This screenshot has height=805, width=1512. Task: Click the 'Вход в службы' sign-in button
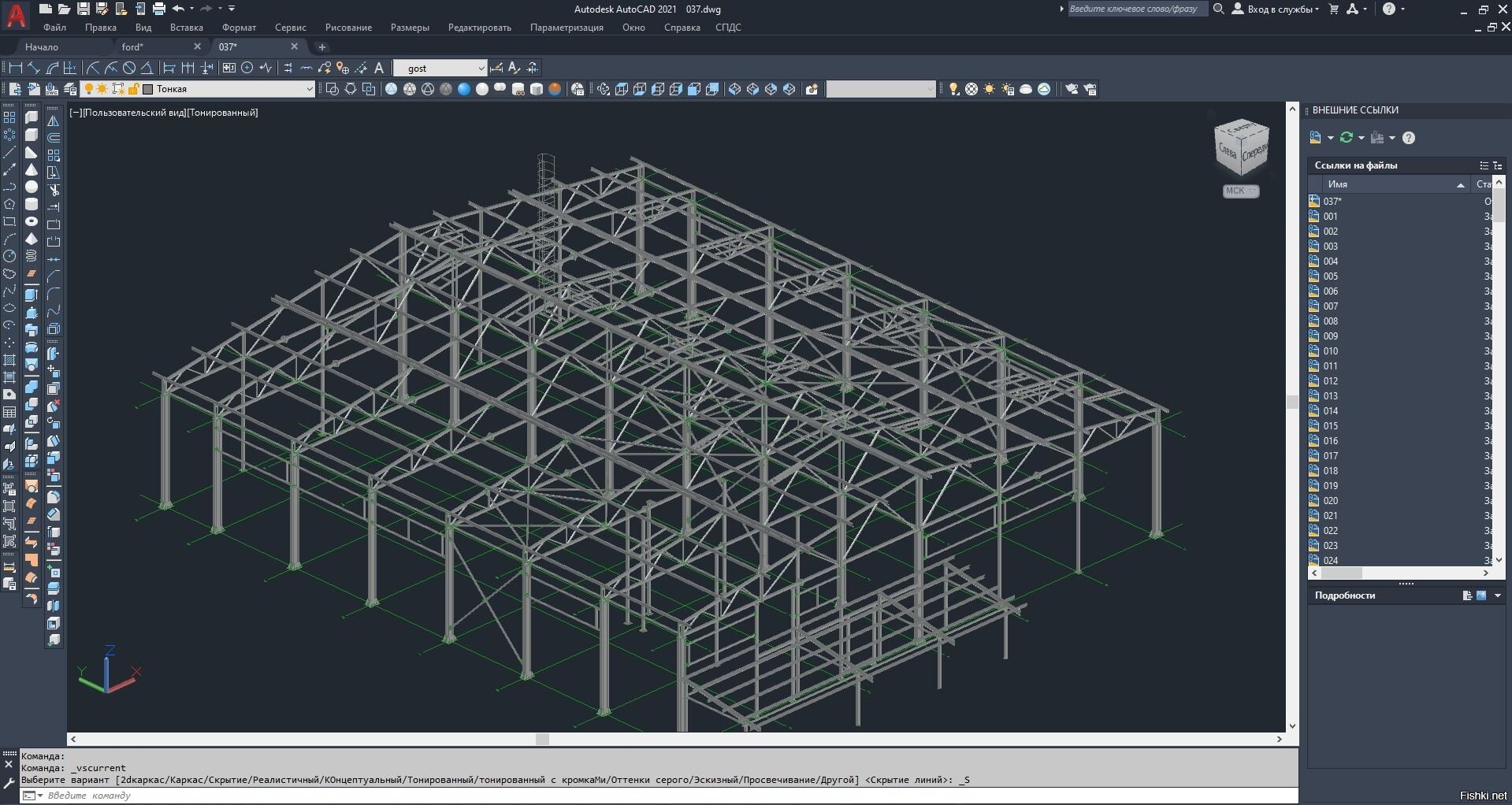[1275, 9]
